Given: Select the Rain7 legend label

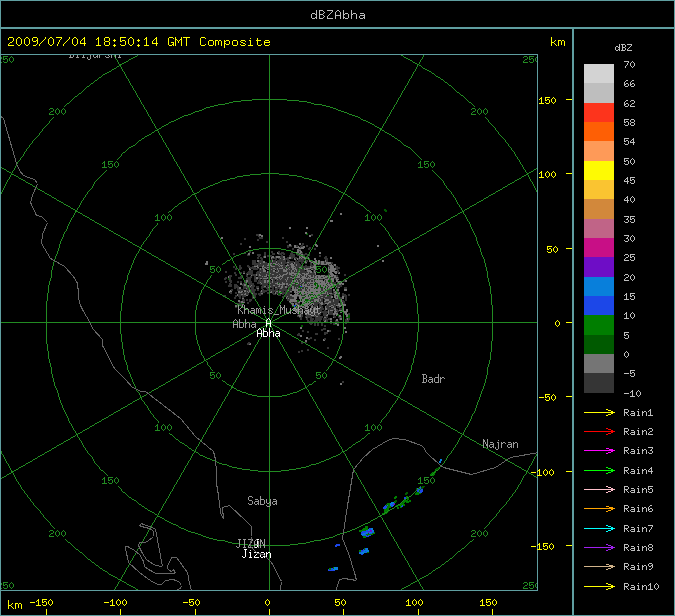Looking at the screenshot, I should (638, 528).
